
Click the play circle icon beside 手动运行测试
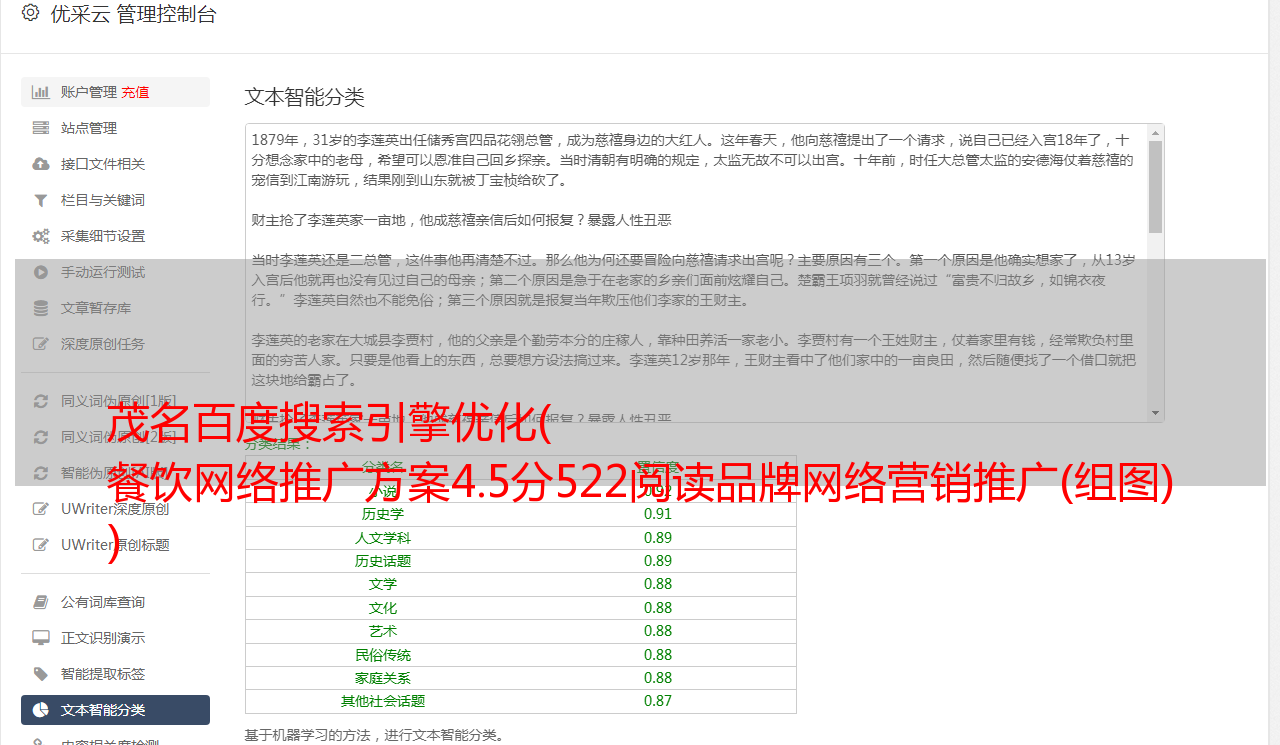point(41,272)
